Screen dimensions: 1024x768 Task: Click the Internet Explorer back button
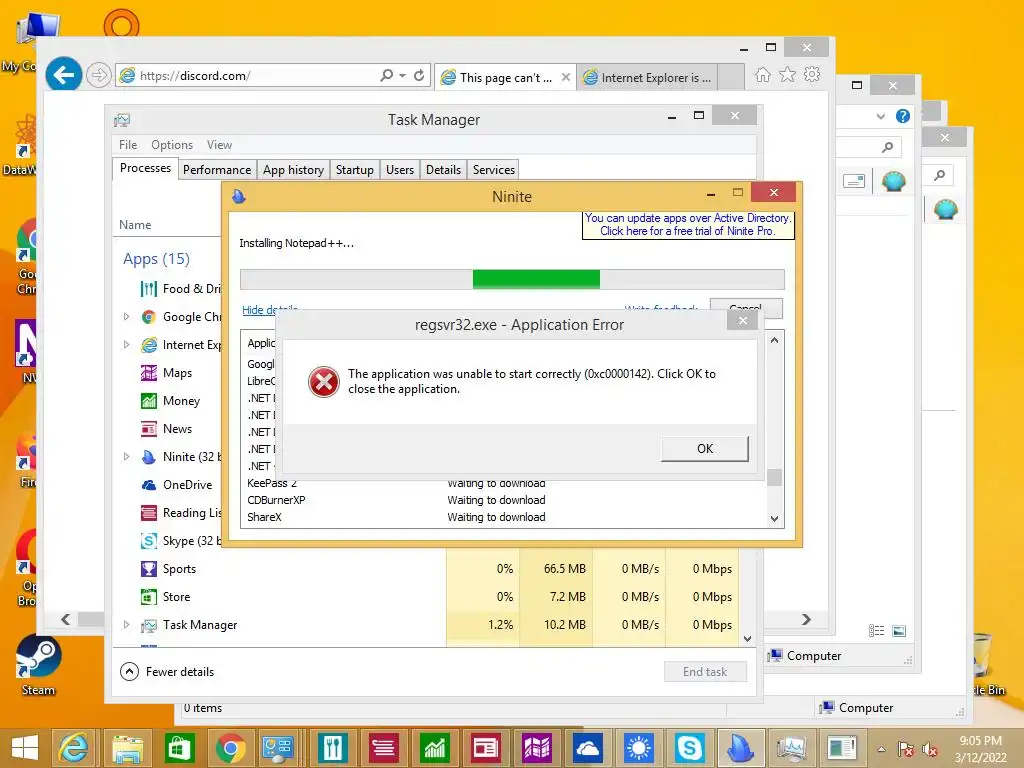[64, 75]
